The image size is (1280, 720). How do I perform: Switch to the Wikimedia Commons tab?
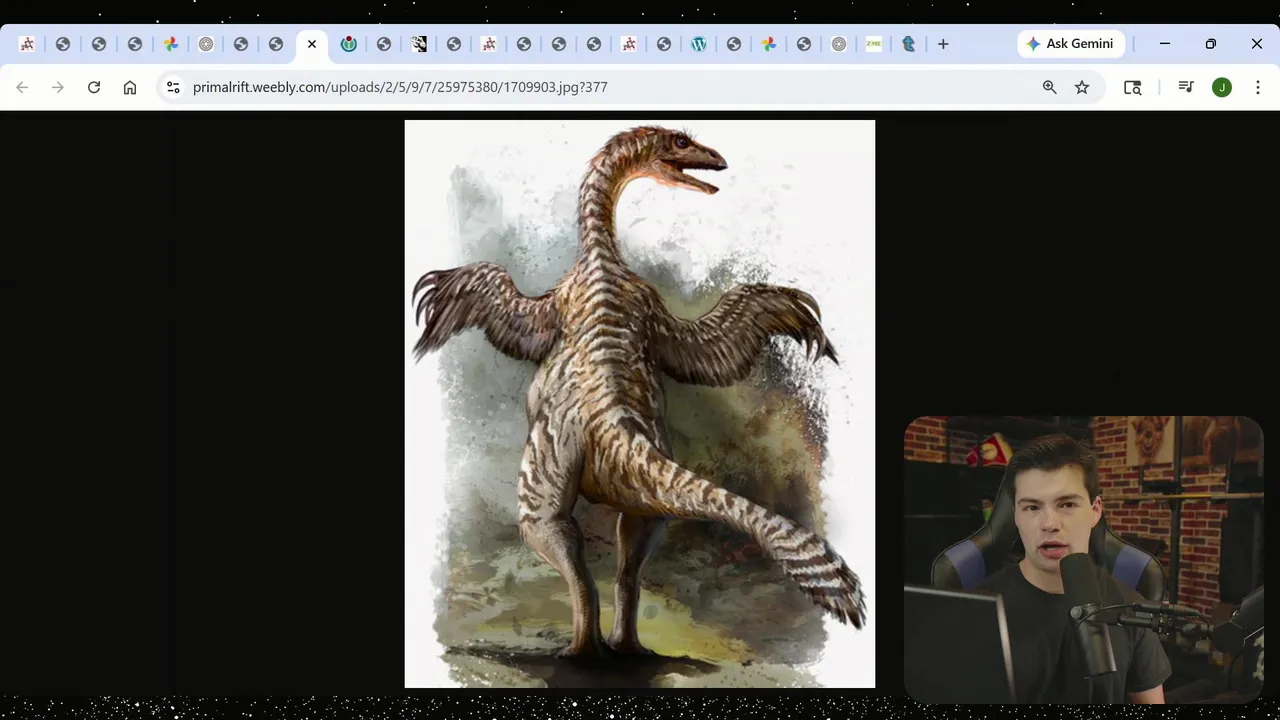pos(349,44)
